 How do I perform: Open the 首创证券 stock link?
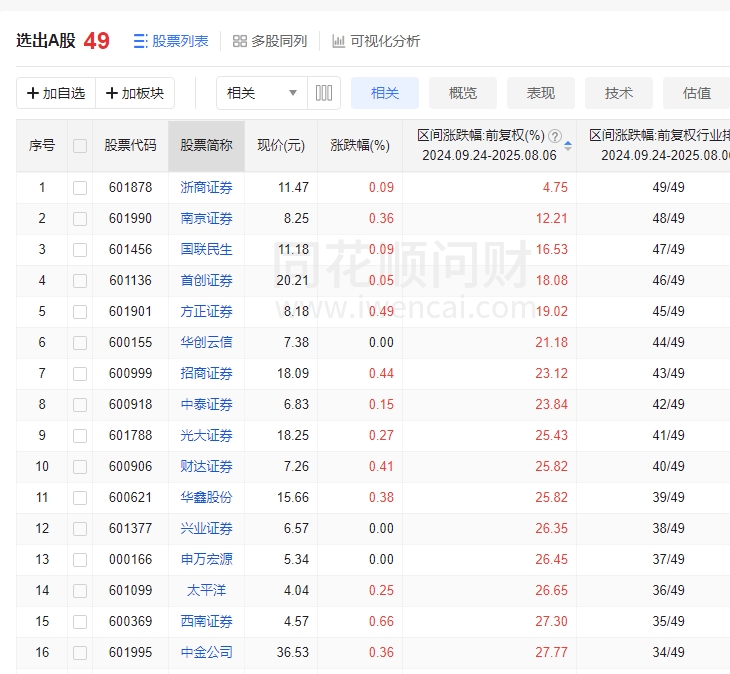[206, 281]
